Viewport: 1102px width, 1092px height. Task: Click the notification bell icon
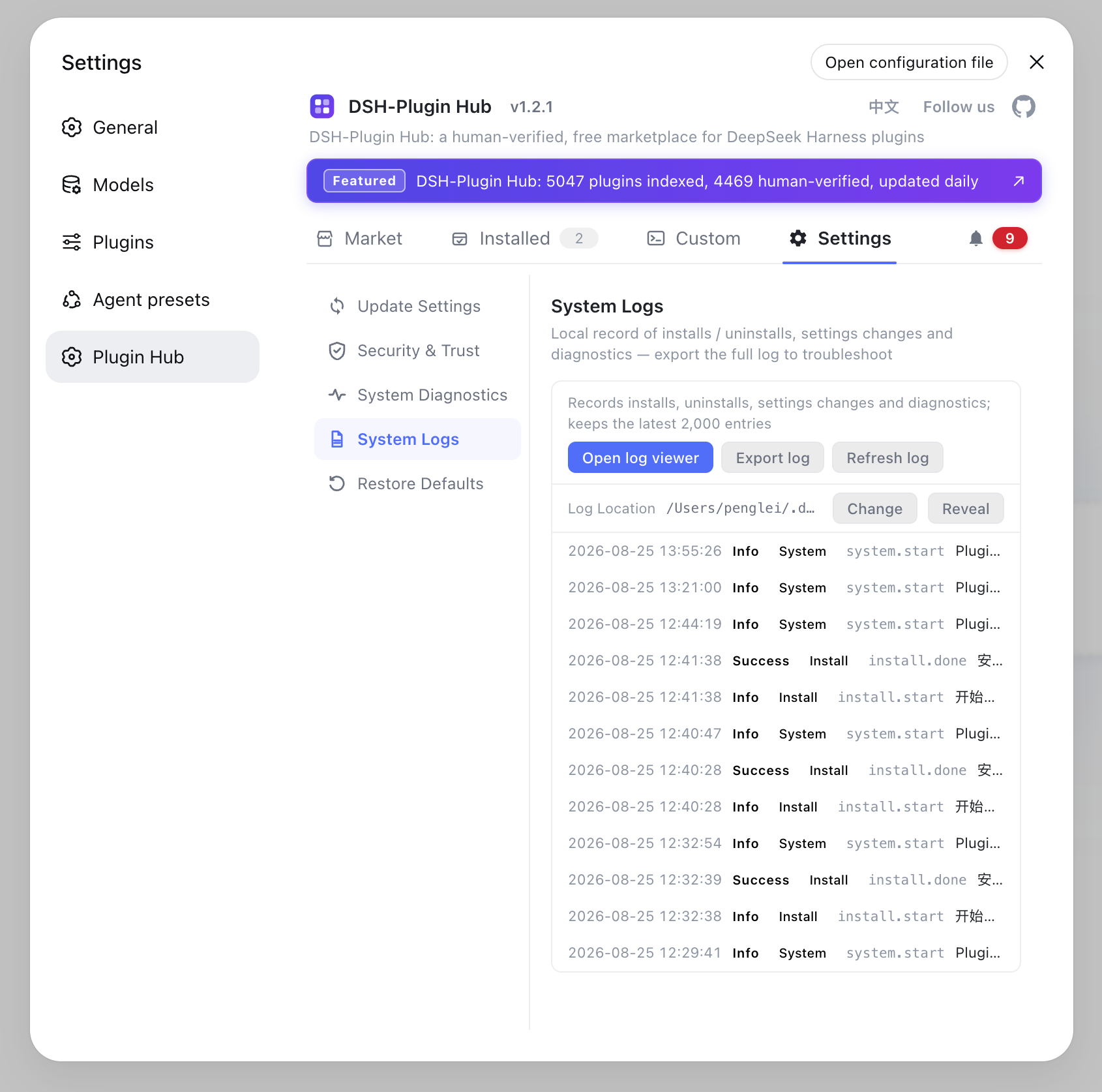[975, 239]
